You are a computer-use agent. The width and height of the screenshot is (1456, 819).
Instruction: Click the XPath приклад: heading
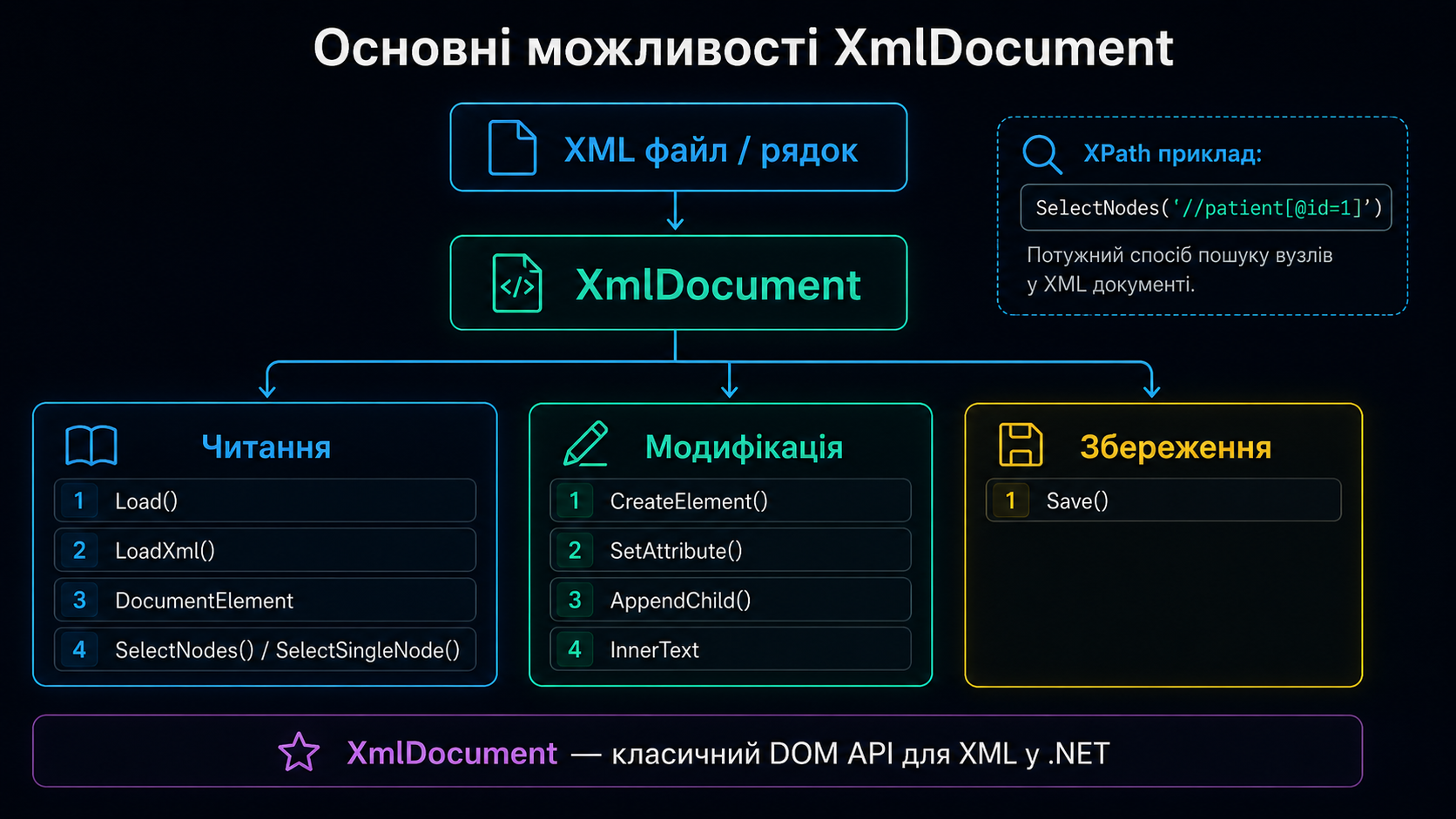click(1172, 154)
